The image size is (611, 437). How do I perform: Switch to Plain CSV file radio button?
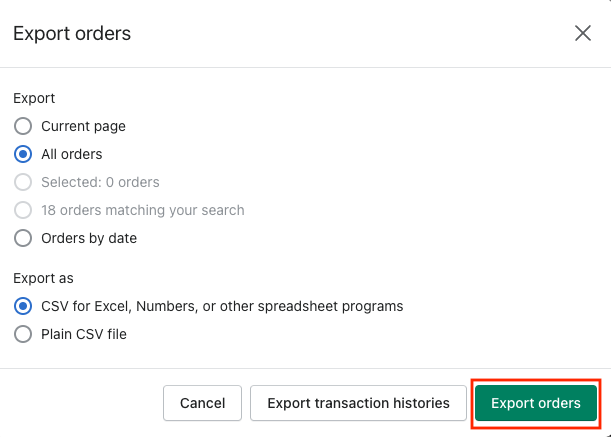pyautogui.click(x=23, y=334)
